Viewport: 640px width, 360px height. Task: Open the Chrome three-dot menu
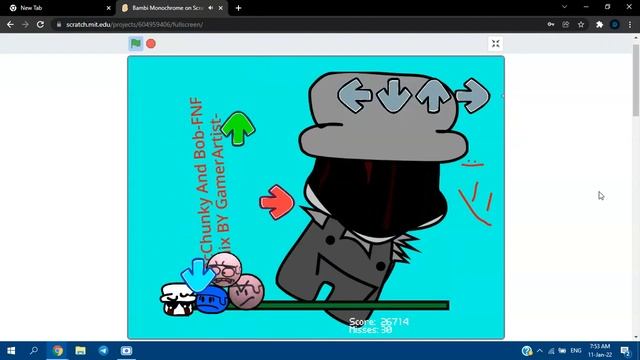[630, 24]
